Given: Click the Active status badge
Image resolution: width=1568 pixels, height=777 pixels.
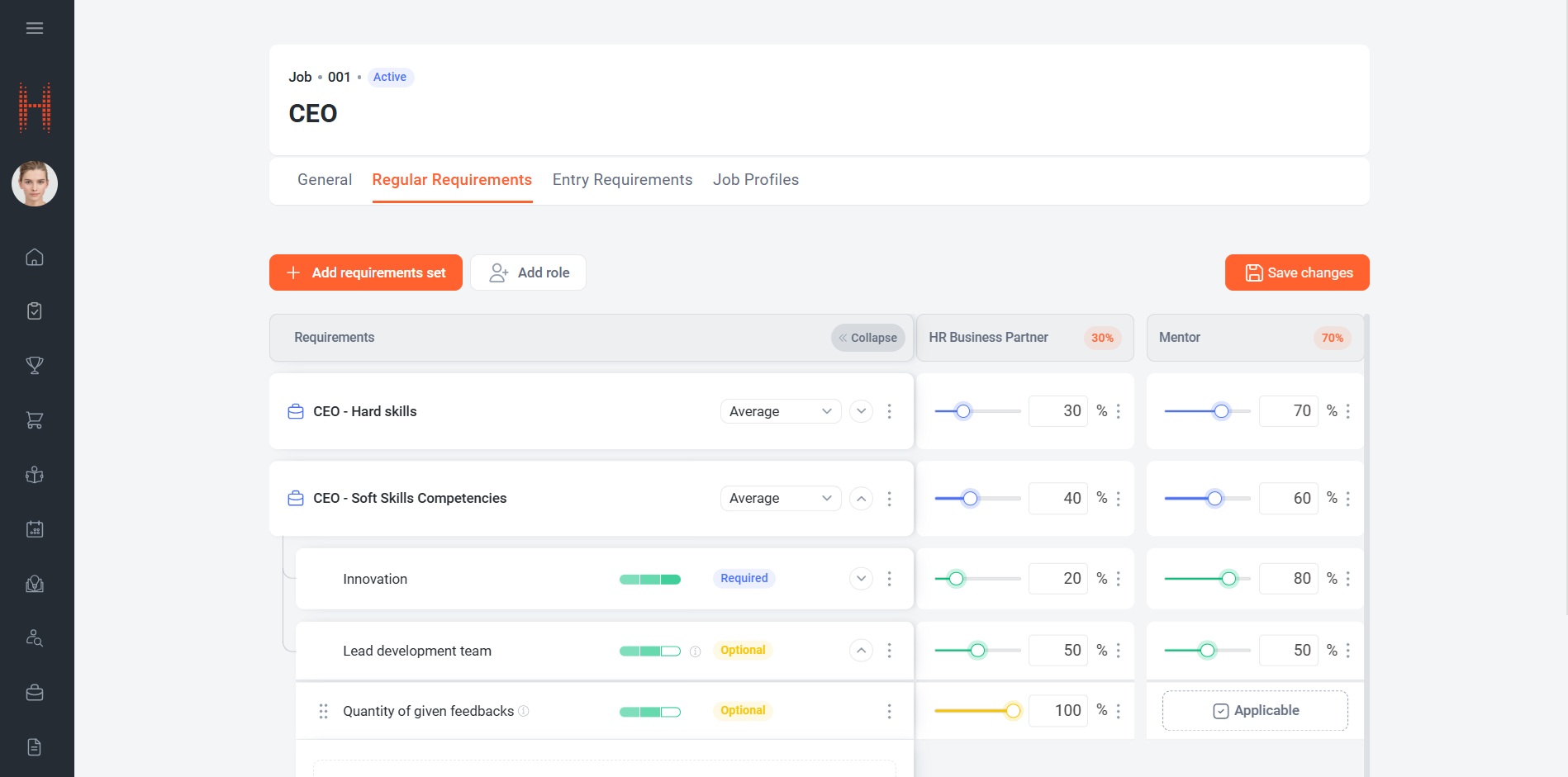Looking at the screenshot, I should (390, 77).
